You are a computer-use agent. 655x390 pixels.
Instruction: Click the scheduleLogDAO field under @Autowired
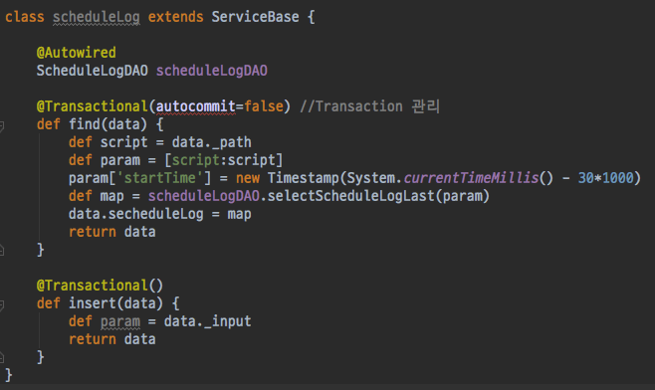(x=212, y=71)
